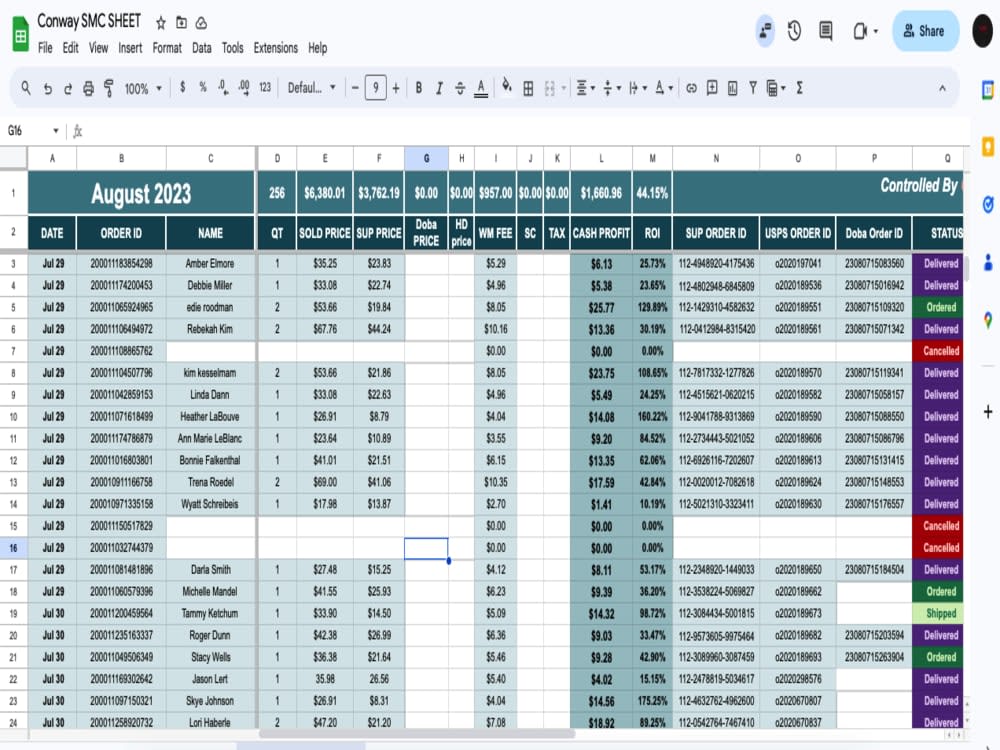
Task: Increase font size with plus
Action: click(396, 88)
